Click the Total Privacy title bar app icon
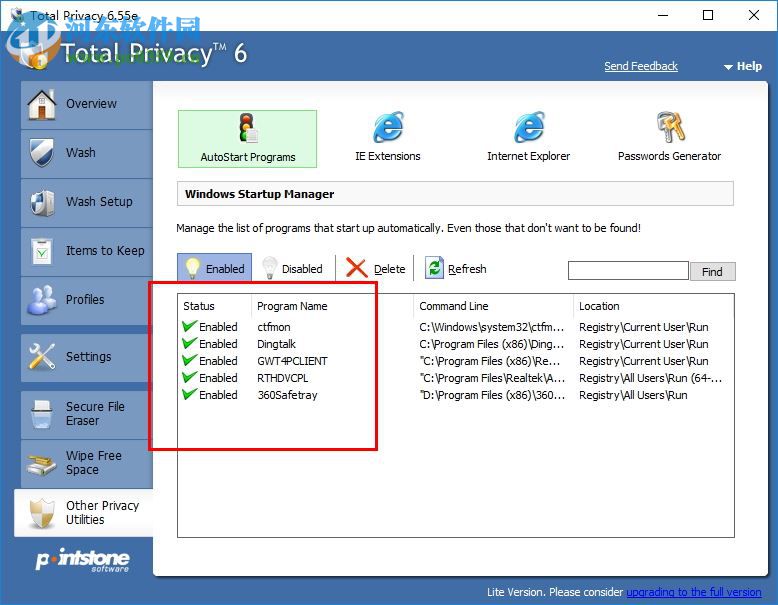Image resolution: width=778 pixels, height=605 pixels. click(17, 15)
